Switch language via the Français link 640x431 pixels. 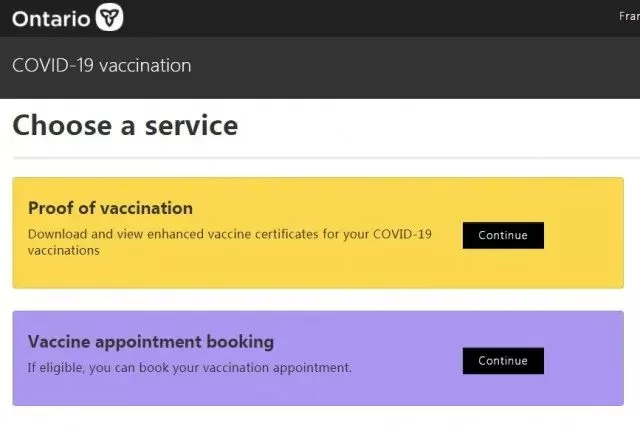(629, 16)
